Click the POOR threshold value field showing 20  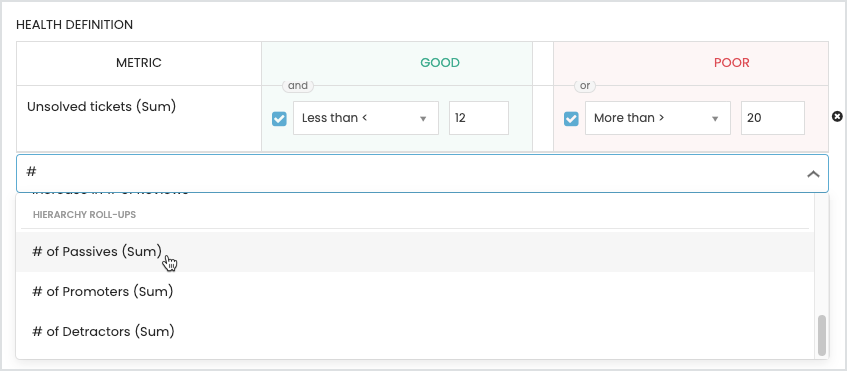(x=772, y=118)
